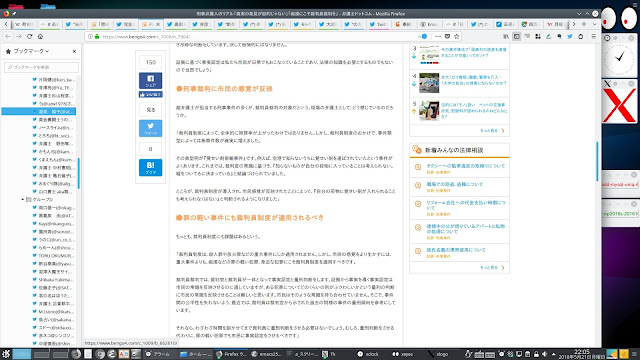Collapse the グループ bookmark folder
This screenshot has height=360, width=640.
point(22,200)
